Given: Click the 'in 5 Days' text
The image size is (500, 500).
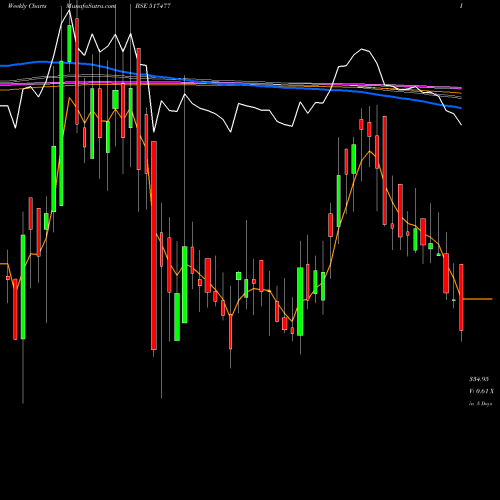Looking at the screenshot, I should click(x=480, y=404).
